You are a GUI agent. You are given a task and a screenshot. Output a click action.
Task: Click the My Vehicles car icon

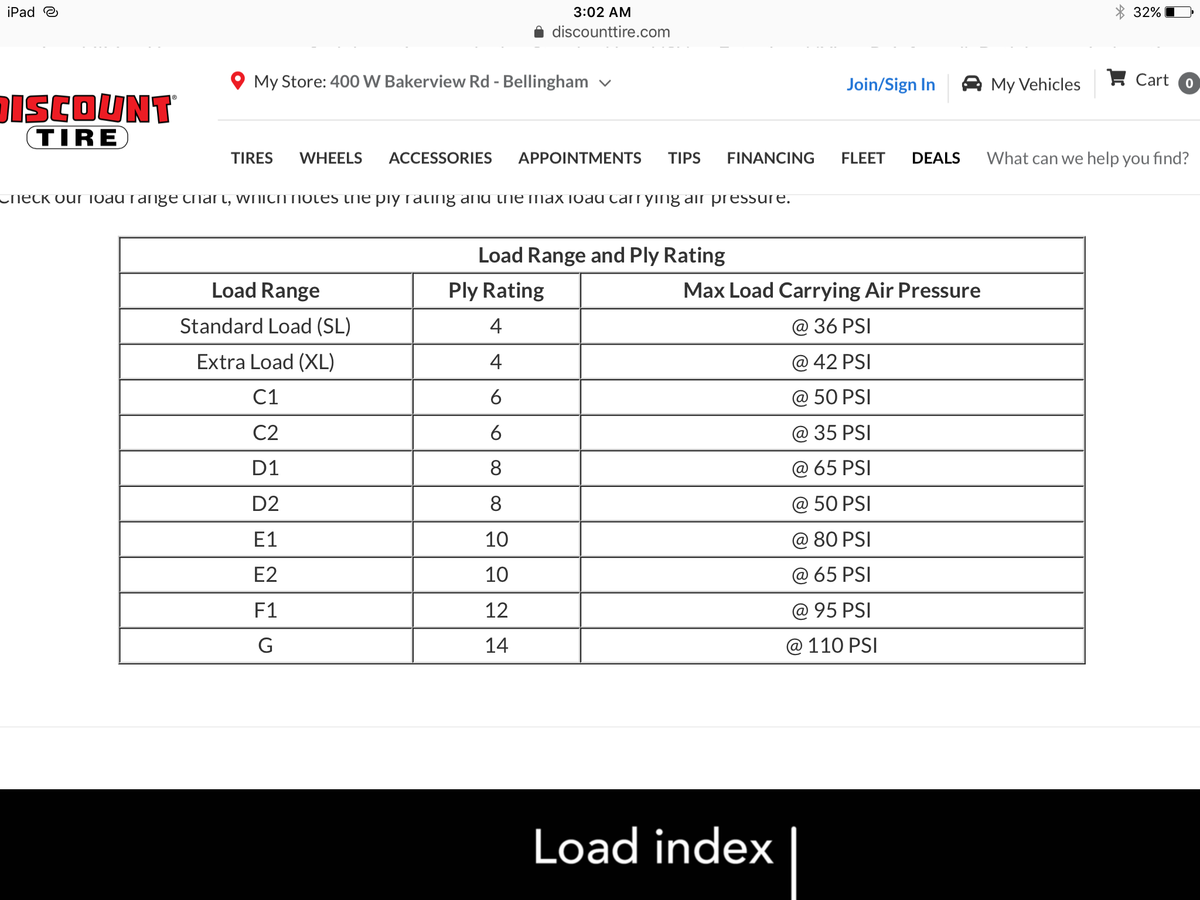971,84
